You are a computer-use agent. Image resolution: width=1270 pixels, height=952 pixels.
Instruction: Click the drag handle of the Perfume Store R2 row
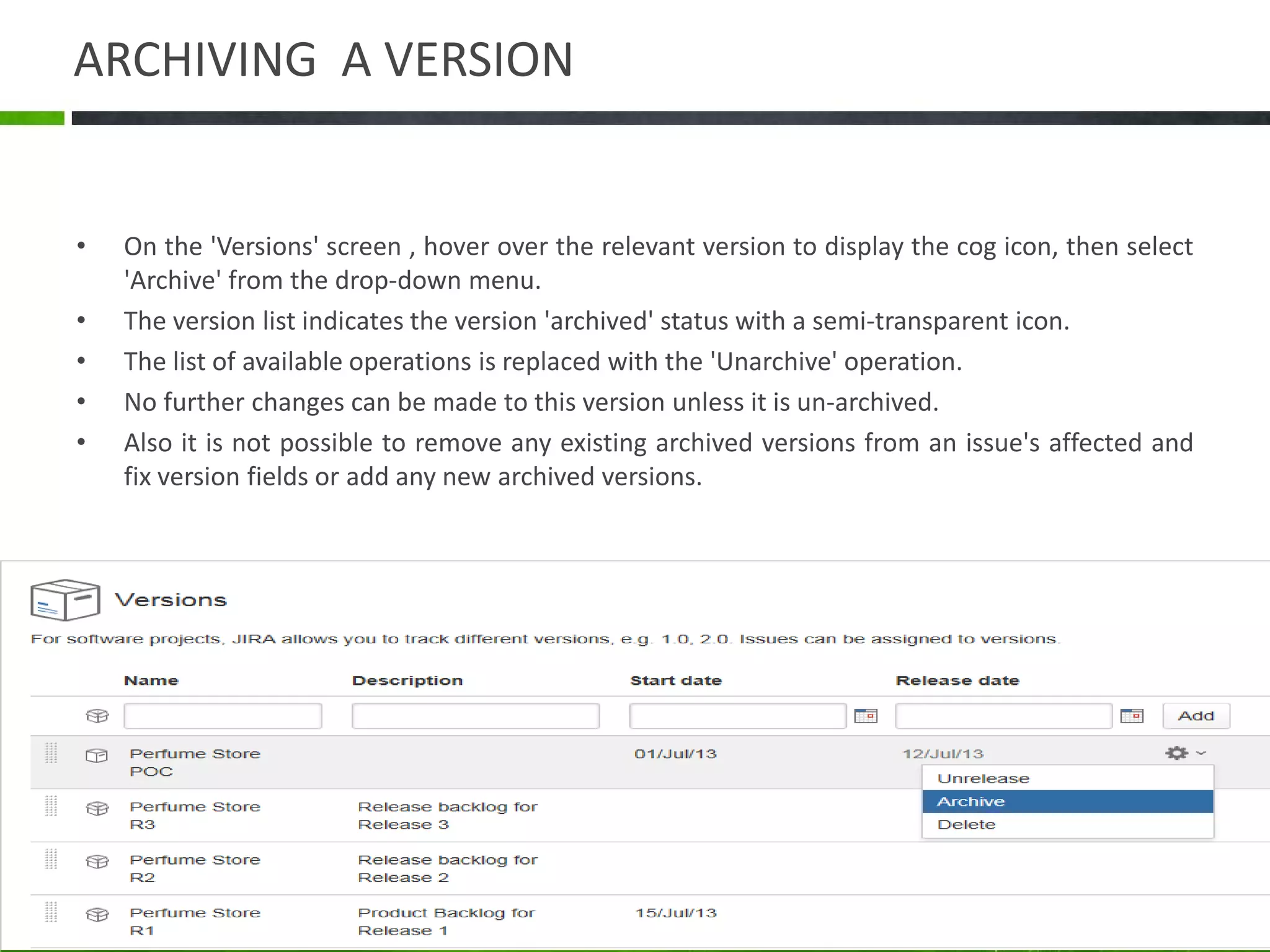click(x=51, y=859)
